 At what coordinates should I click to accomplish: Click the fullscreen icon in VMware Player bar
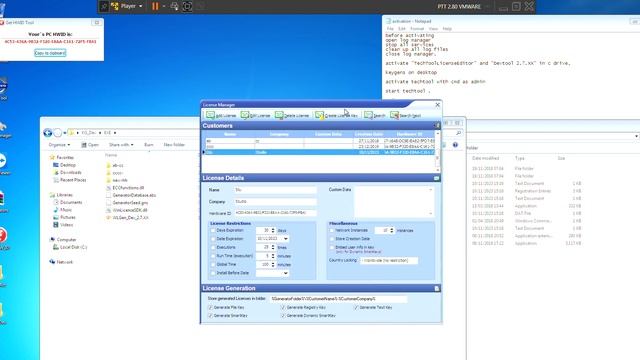click(x=187, y=6)
